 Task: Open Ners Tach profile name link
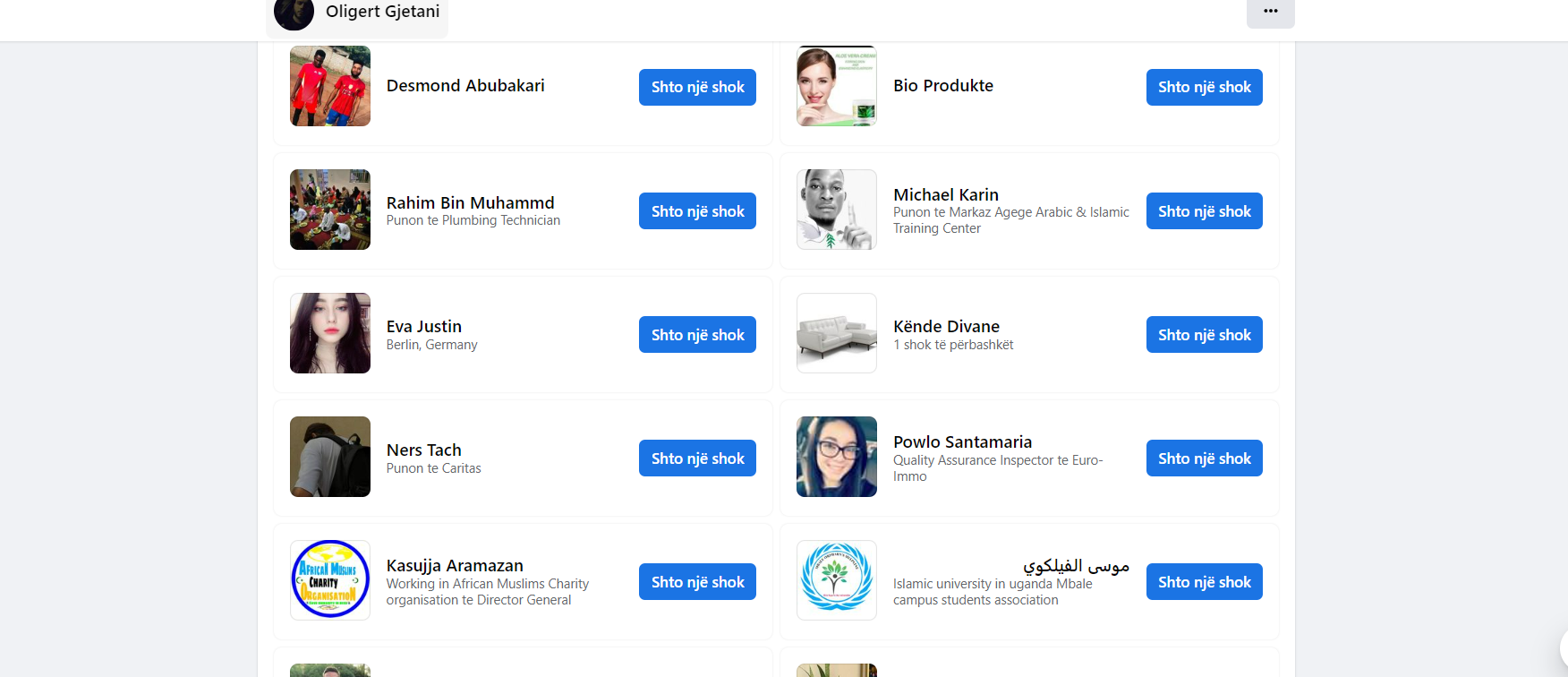424,450
